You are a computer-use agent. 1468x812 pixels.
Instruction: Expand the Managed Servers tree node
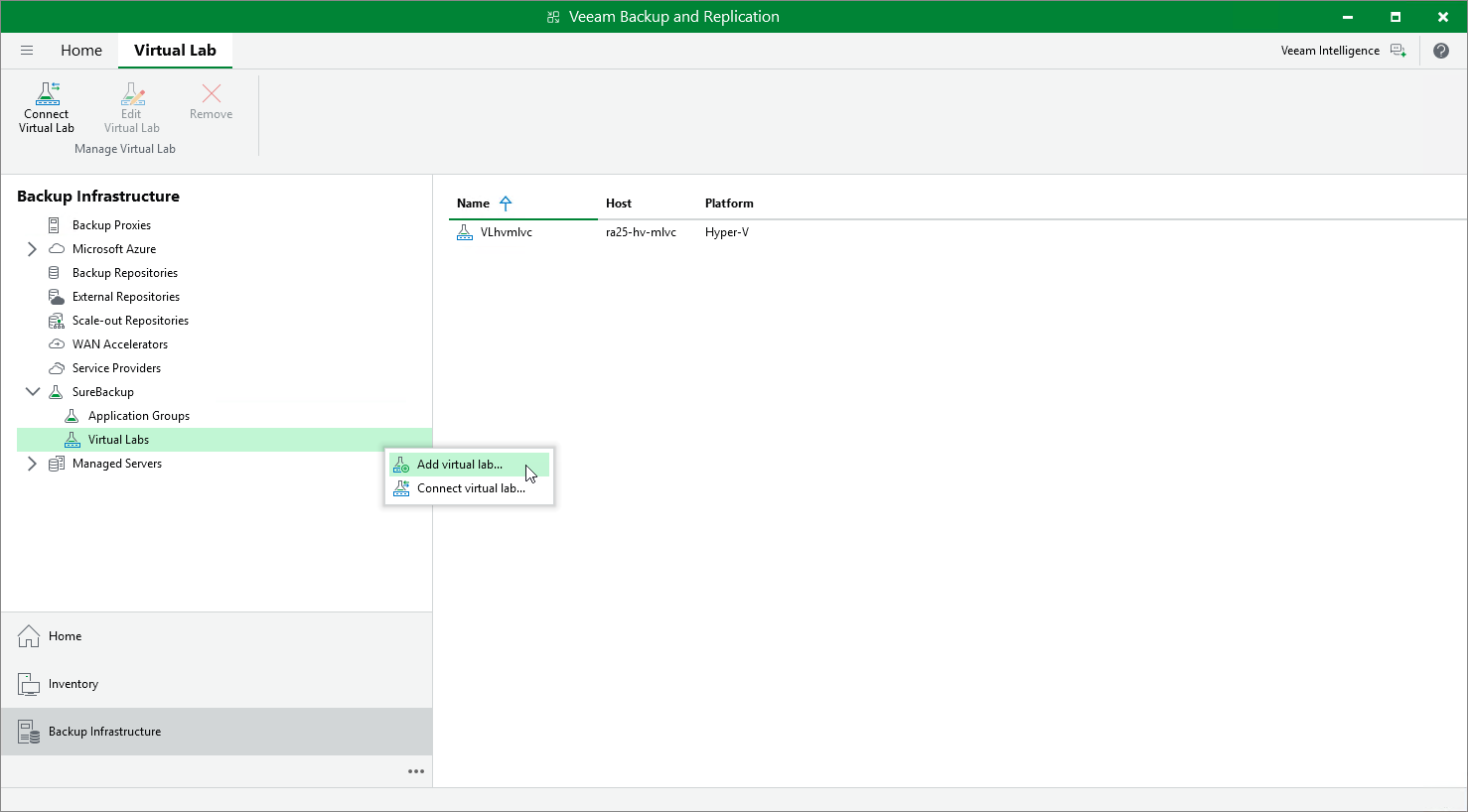[x=32, y=464]
